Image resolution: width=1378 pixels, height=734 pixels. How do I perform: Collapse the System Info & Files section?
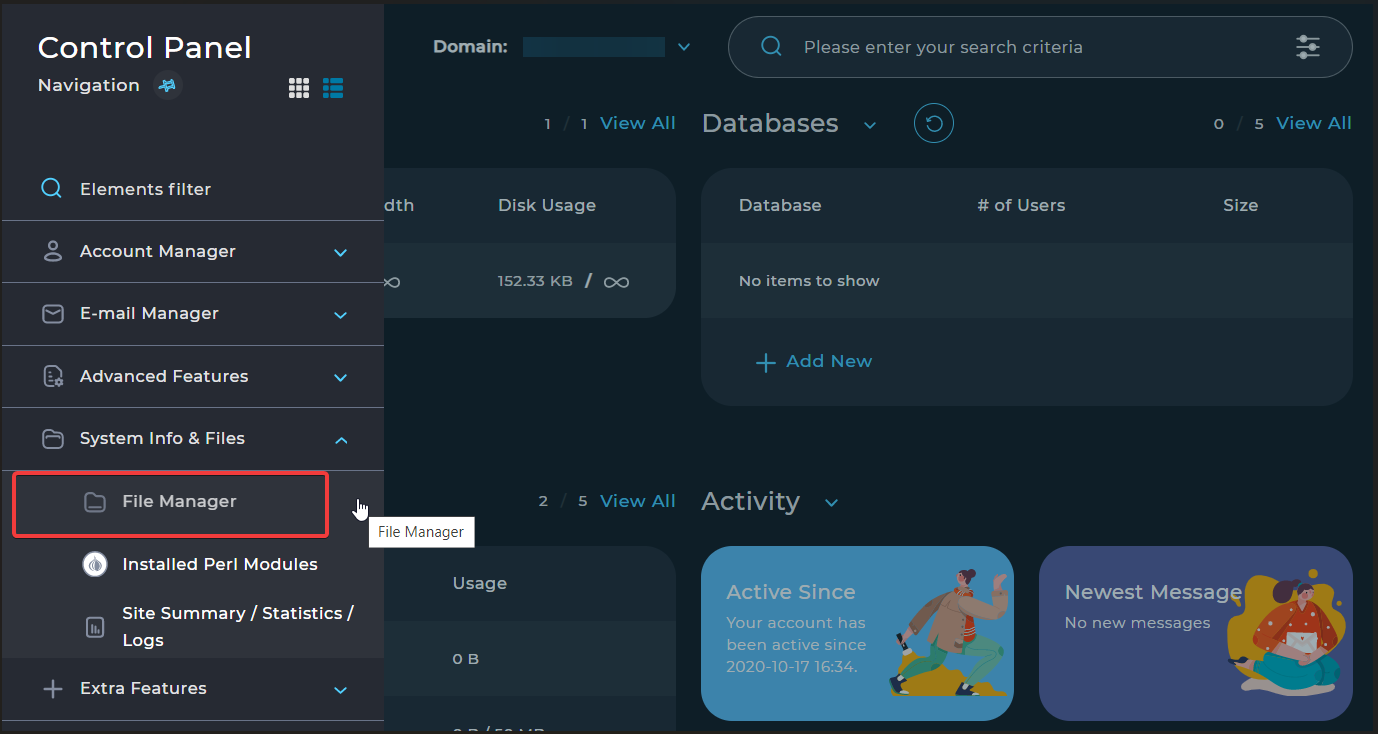(x=340, y=439)
